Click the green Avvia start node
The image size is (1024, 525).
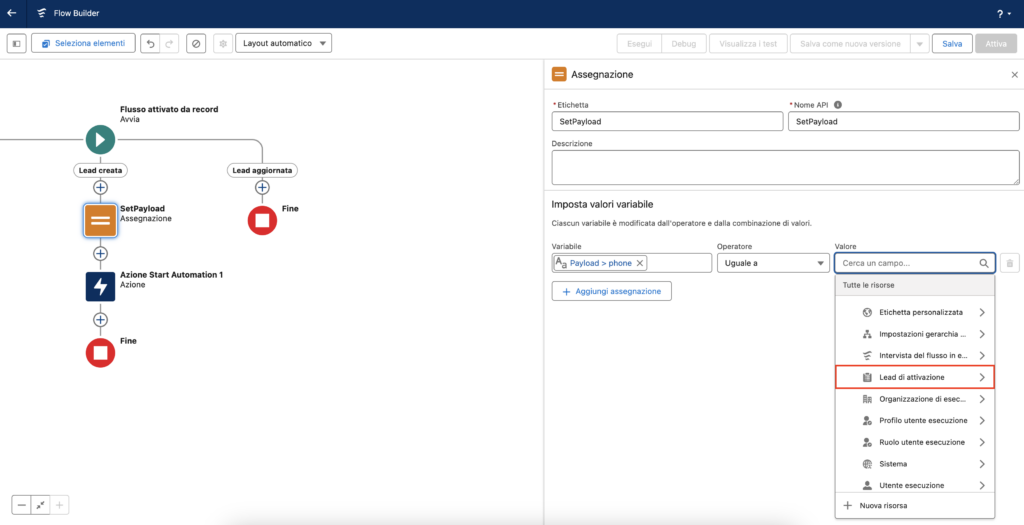coord(100,140)
